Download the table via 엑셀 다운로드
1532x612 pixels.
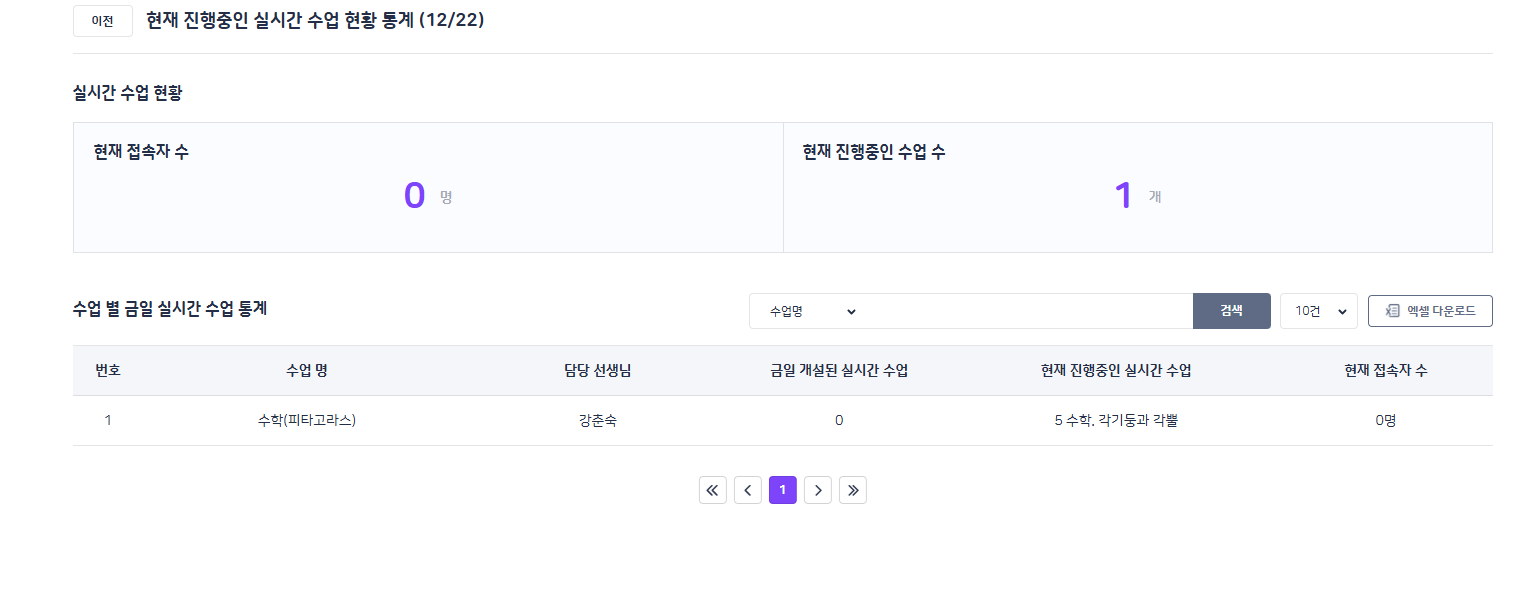(1430, 311)
